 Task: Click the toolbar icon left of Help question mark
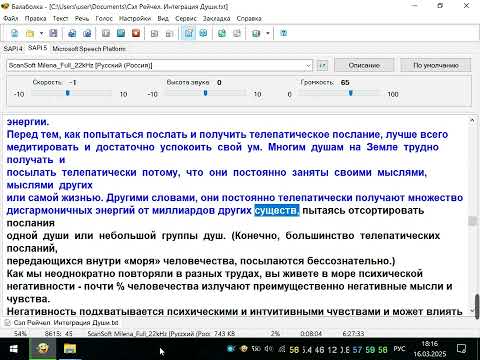pyautogui.click(x=256, y=33)
